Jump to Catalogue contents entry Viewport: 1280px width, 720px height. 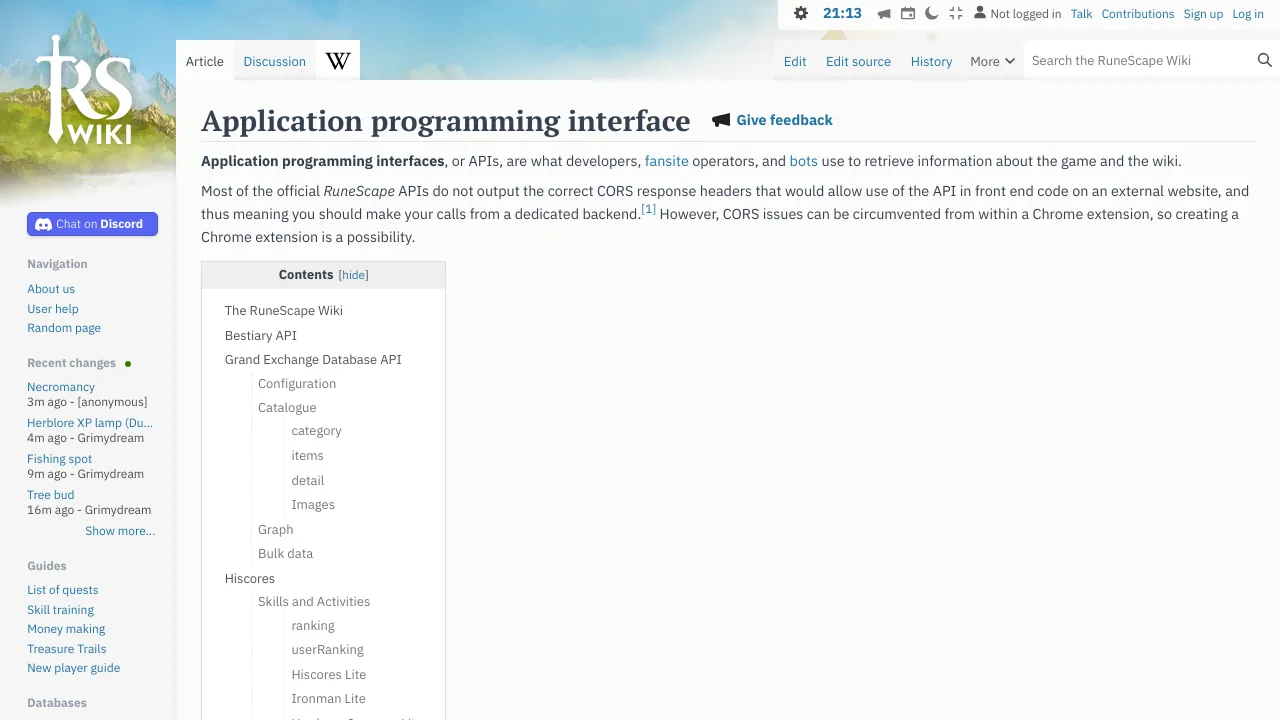[x=287, y=408]
